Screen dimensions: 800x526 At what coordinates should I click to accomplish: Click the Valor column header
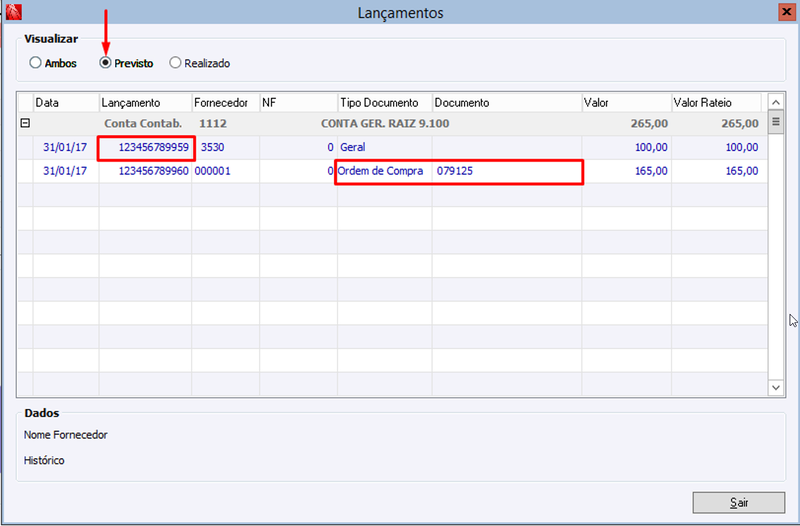627,103
